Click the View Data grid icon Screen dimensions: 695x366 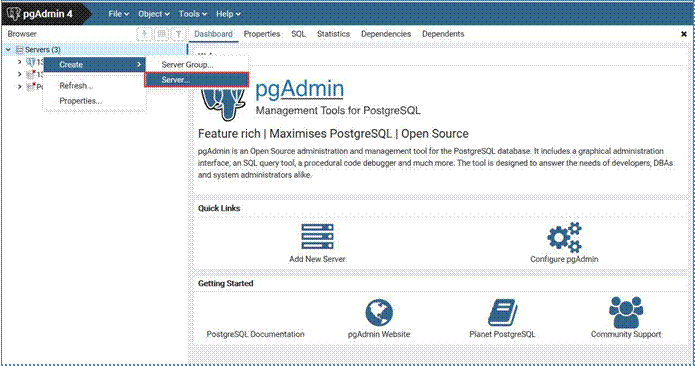[161, 34]
